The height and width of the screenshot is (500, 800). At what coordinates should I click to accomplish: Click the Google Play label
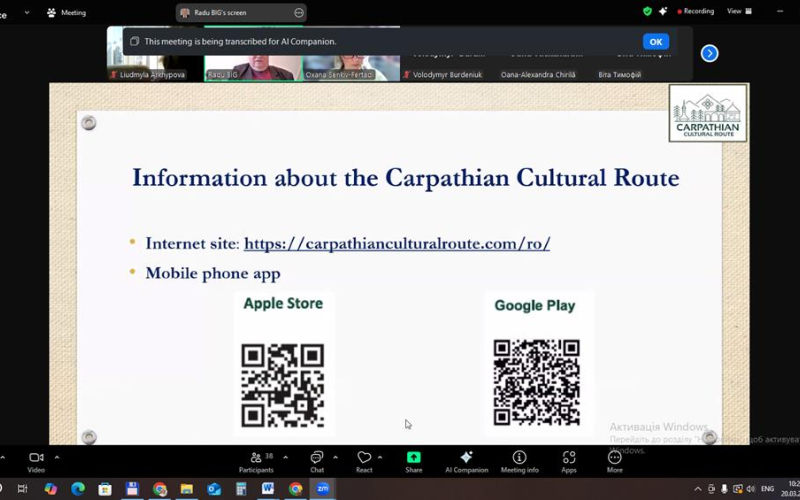tap(535, 306)
